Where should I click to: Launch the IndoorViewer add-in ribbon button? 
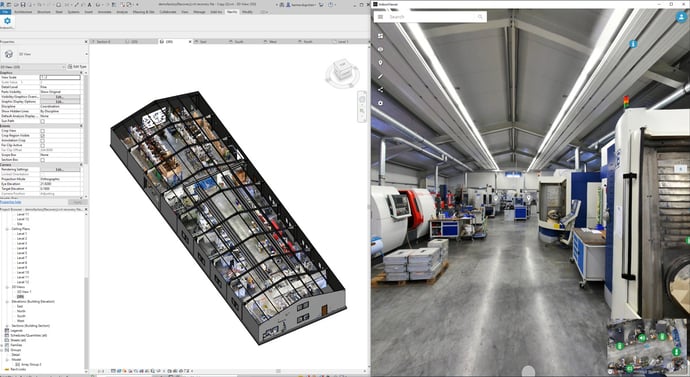click(x=7, y=22)
